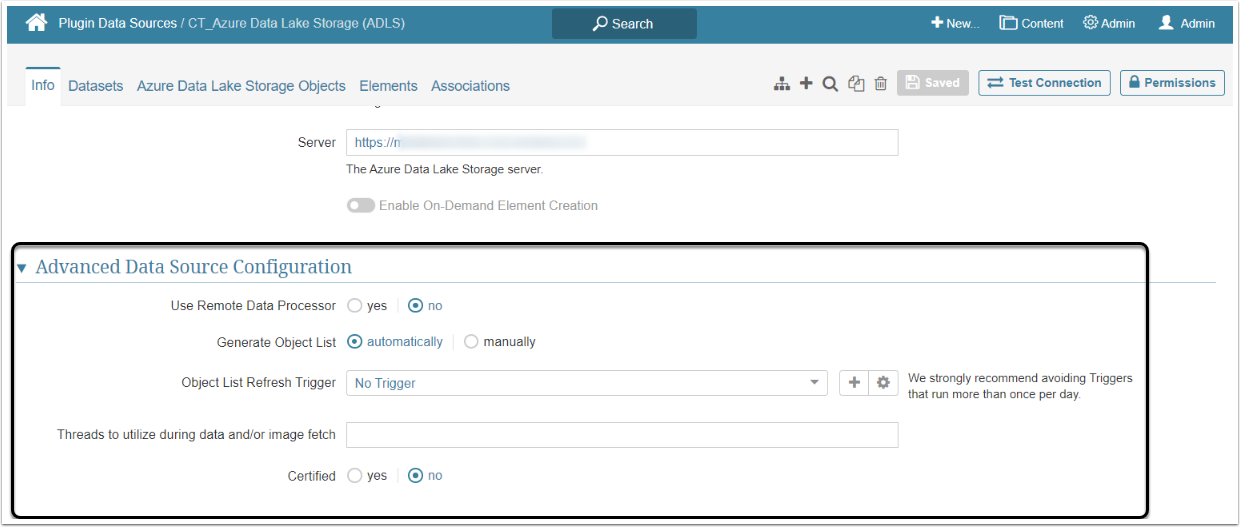
Task: Click the magnifier search icon in toolbar
Action: pos(830,84)
